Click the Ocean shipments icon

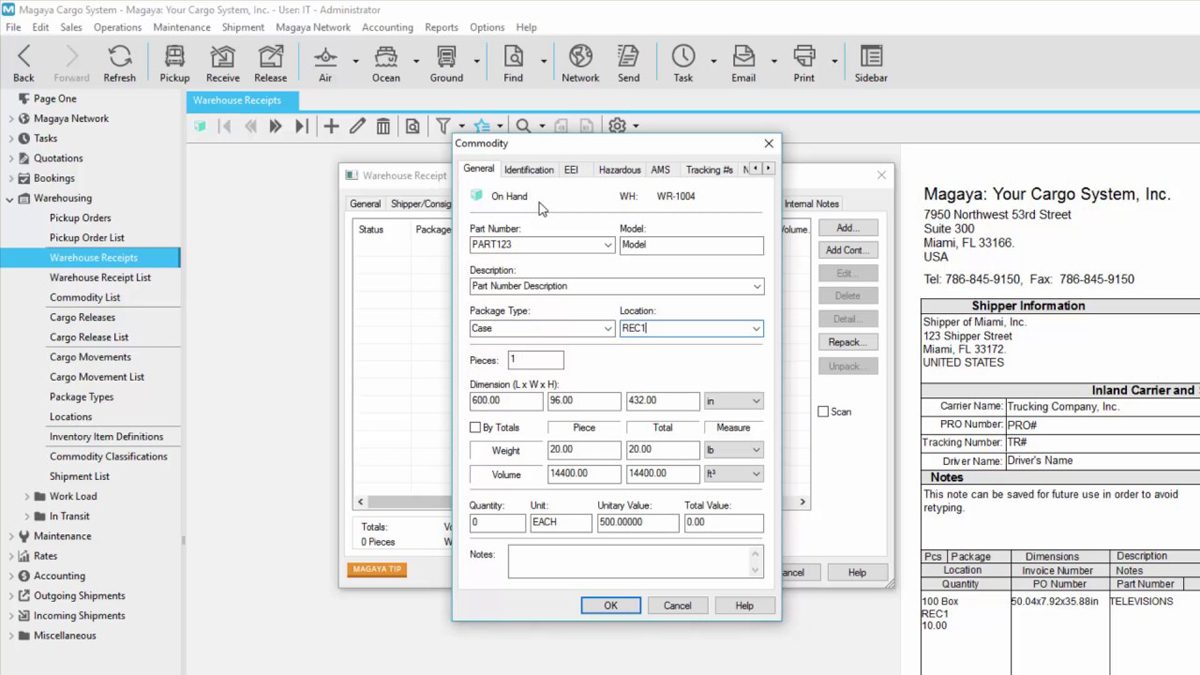[x=385, y=62]
